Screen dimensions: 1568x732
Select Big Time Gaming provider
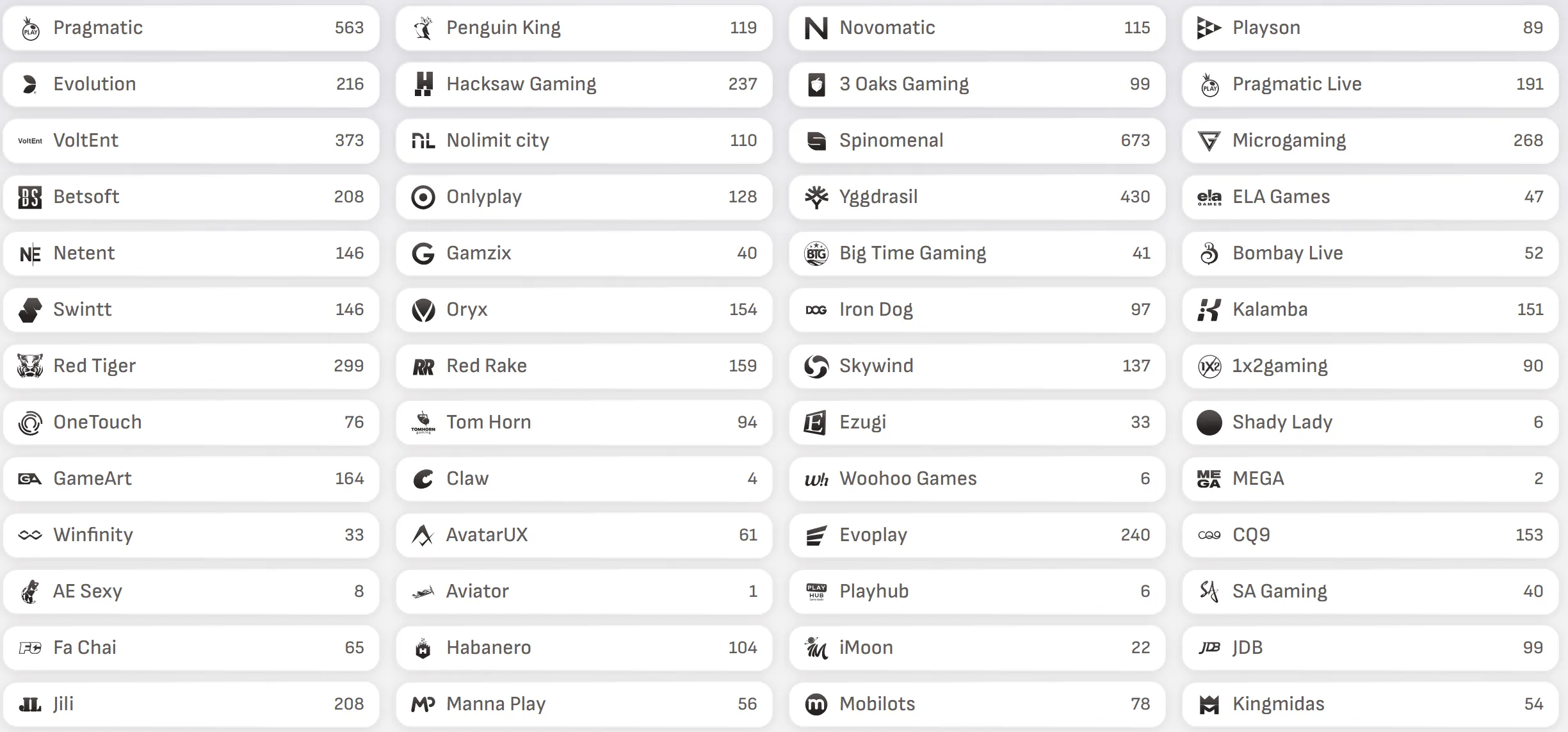click(976, 254)
